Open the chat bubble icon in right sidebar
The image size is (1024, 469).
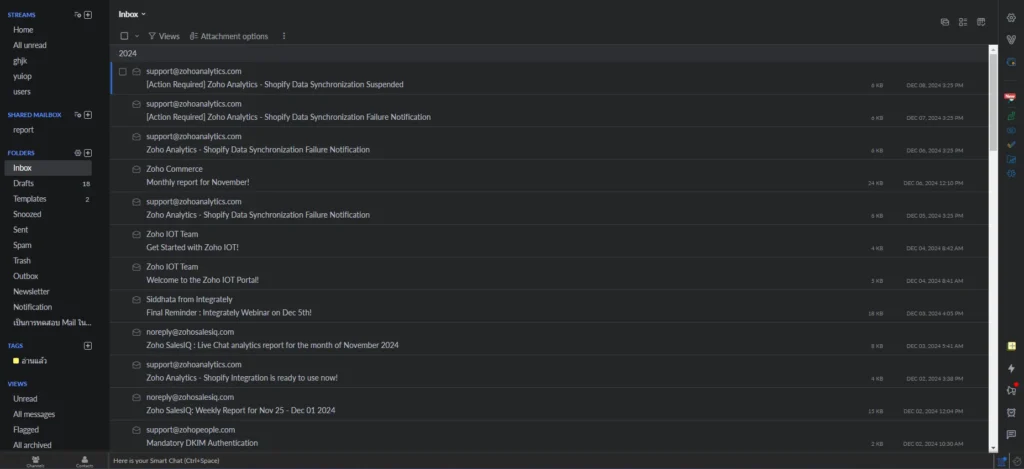[x=1011, y=434]
